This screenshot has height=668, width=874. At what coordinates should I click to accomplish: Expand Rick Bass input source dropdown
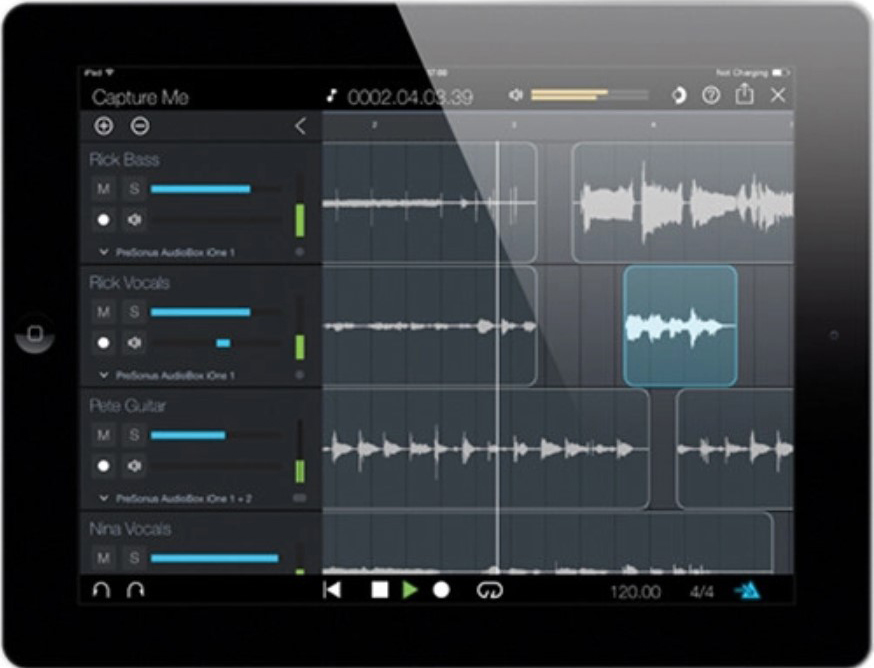pyautogui.click(x=104, y=253)
